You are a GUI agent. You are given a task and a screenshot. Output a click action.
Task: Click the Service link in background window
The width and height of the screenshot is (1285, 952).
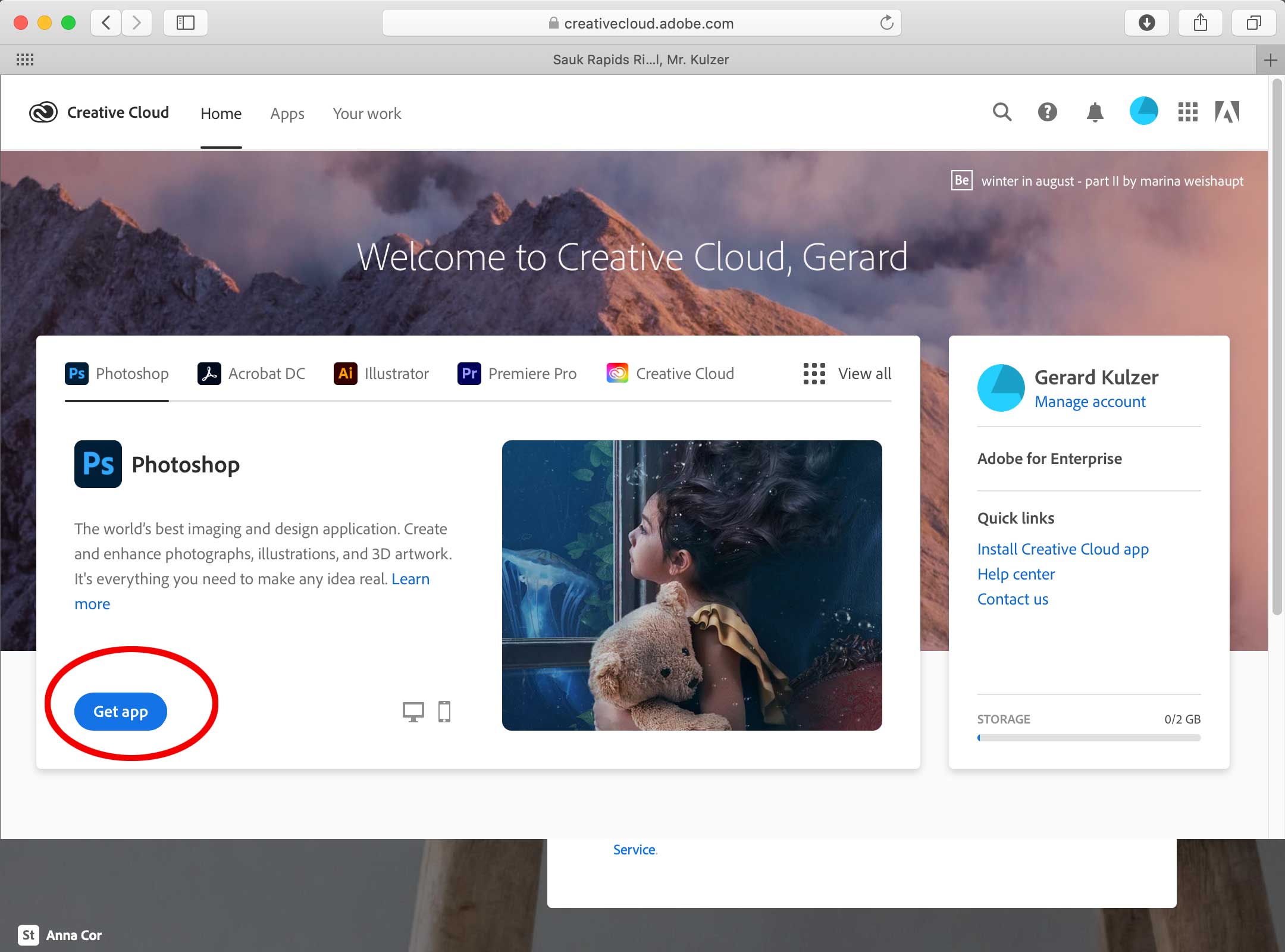click(x=634, y=850)
